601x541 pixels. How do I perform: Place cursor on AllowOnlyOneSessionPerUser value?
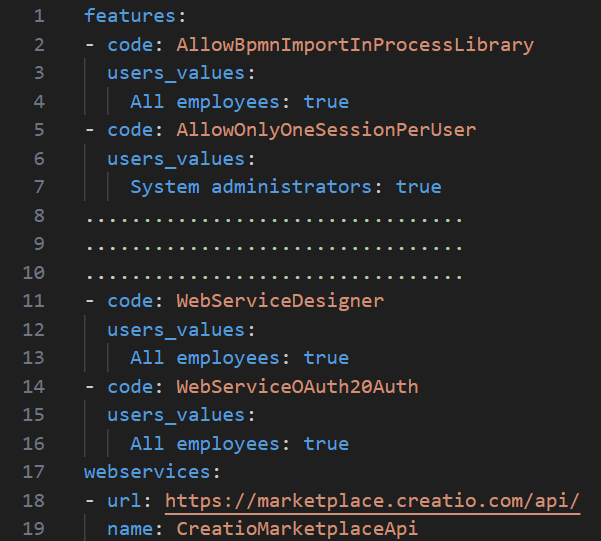tap(326, 130)
